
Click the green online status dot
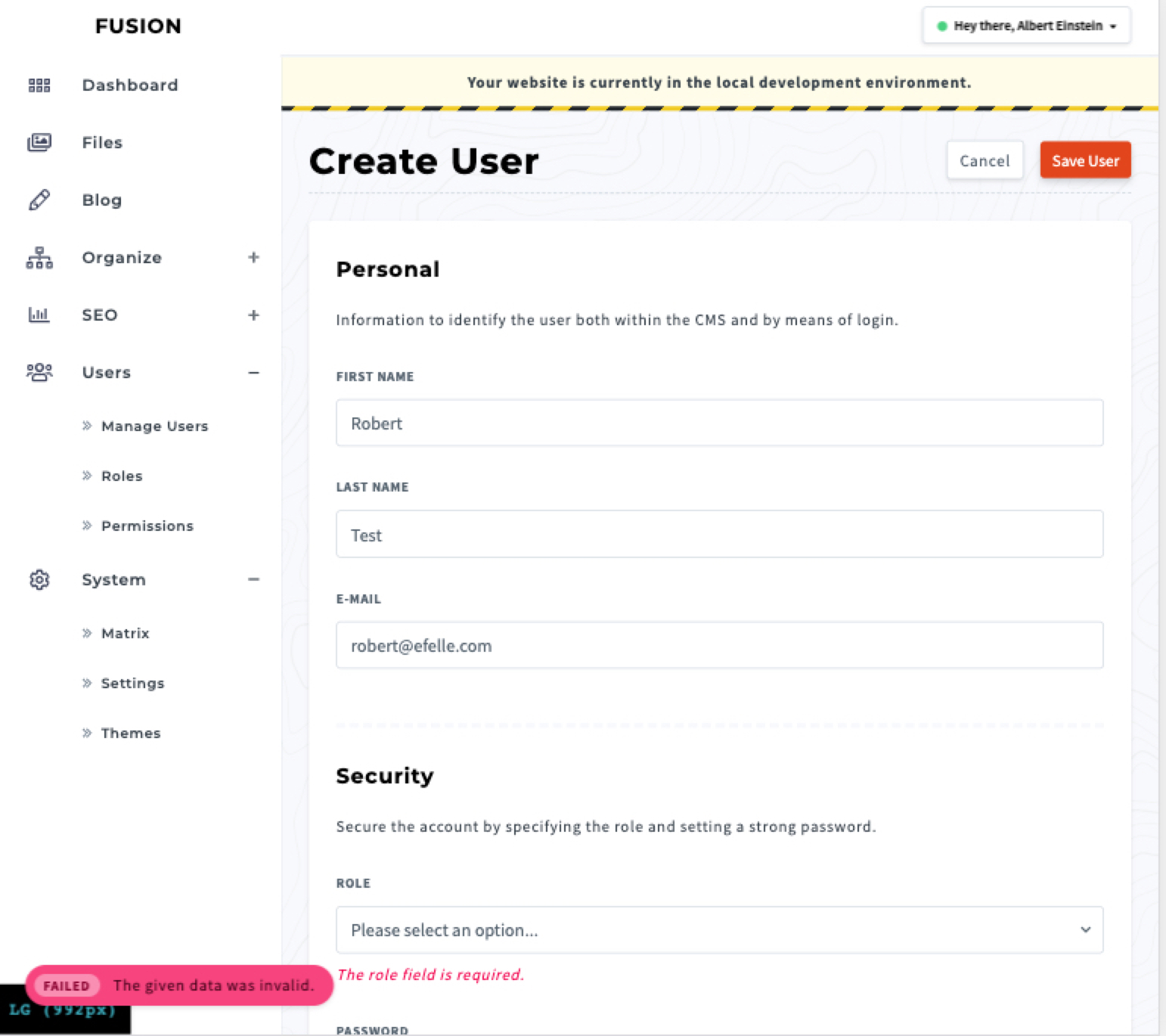(x=942, y=25)
